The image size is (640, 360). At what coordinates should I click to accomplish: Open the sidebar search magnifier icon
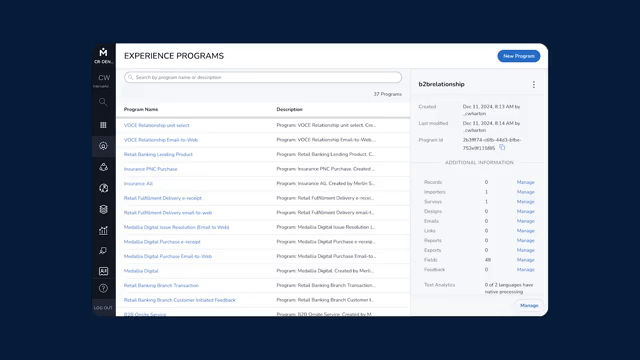[x=103, y=102]
